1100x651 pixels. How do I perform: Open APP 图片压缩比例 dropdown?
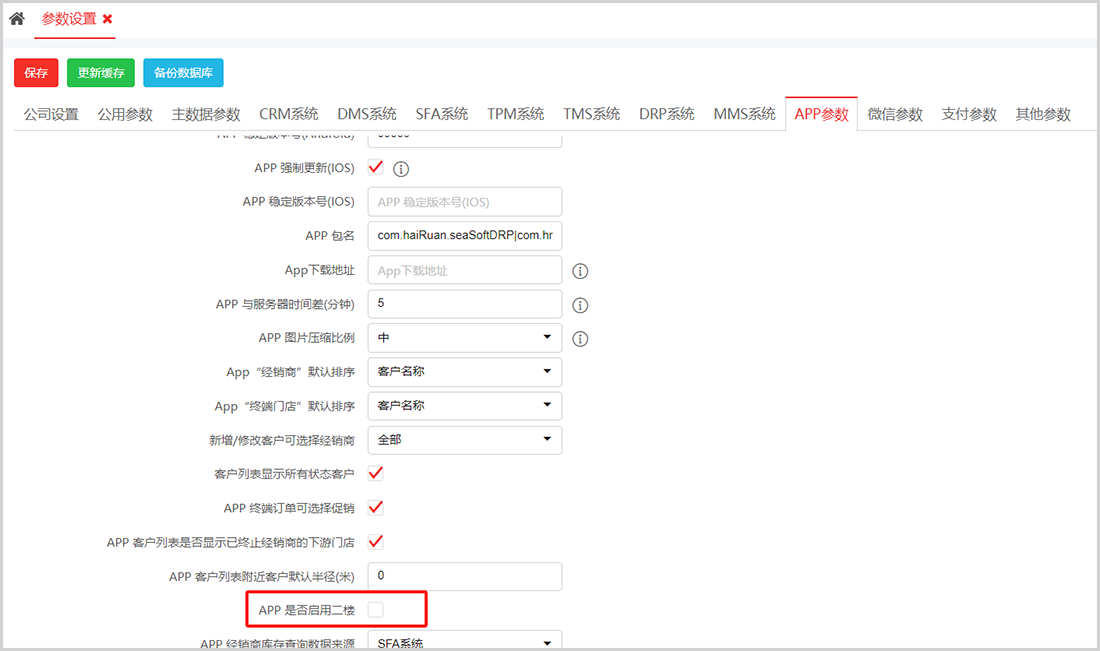pyautogui.click(x=465, y=338)
